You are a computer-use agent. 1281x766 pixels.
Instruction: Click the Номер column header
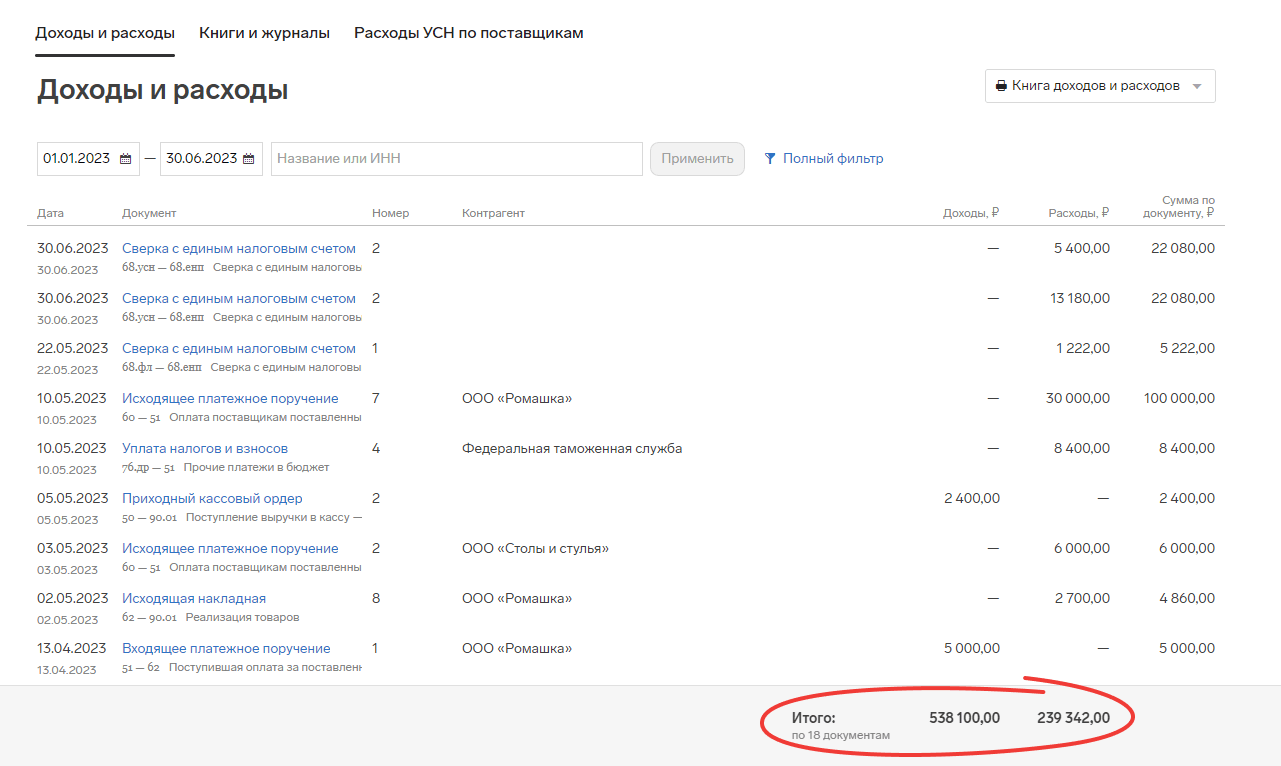(x=390, y=213)
